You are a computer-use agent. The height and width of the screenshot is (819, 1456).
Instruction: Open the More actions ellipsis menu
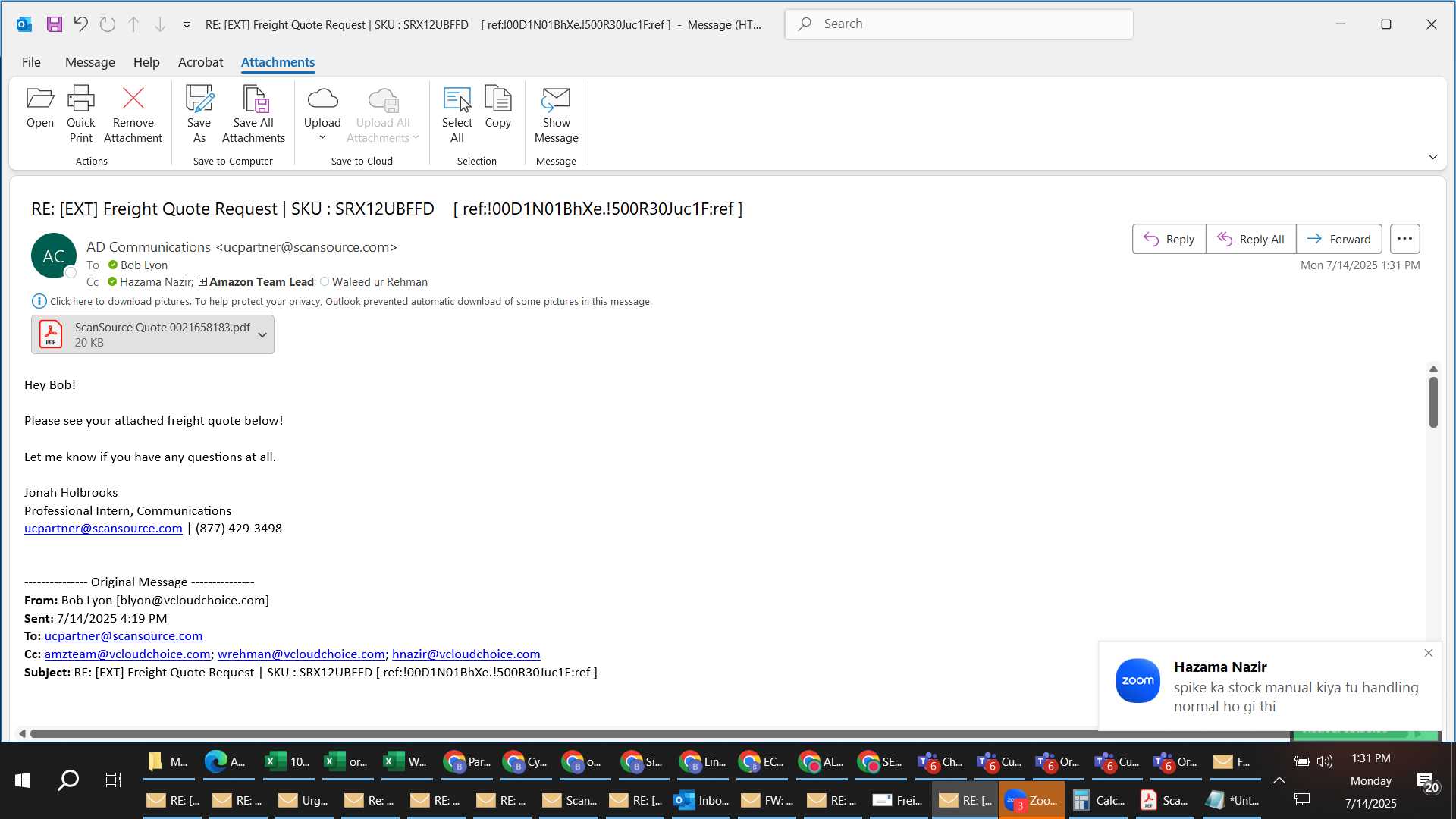1404,239
